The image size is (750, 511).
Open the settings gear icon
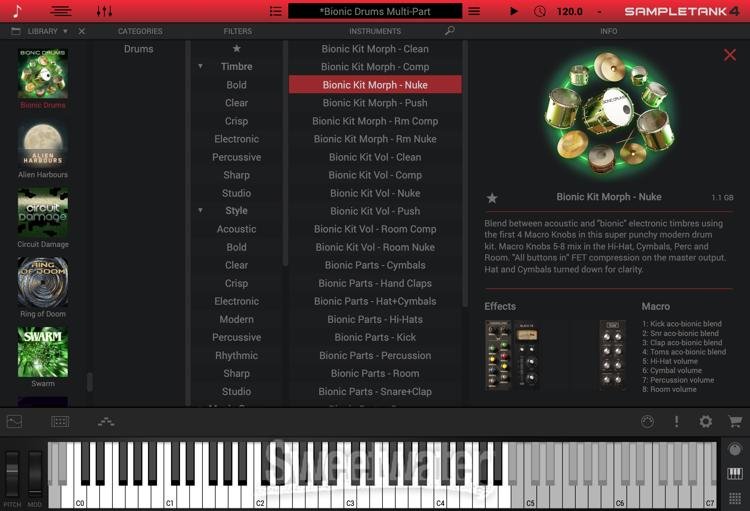tap(706, 422)
